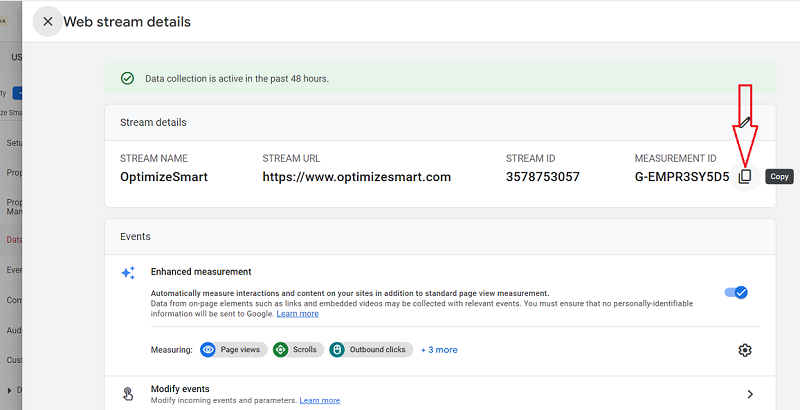
Task: Expand the Modify events row chevron
Action: pyautogui.click(x=750, y=394)
